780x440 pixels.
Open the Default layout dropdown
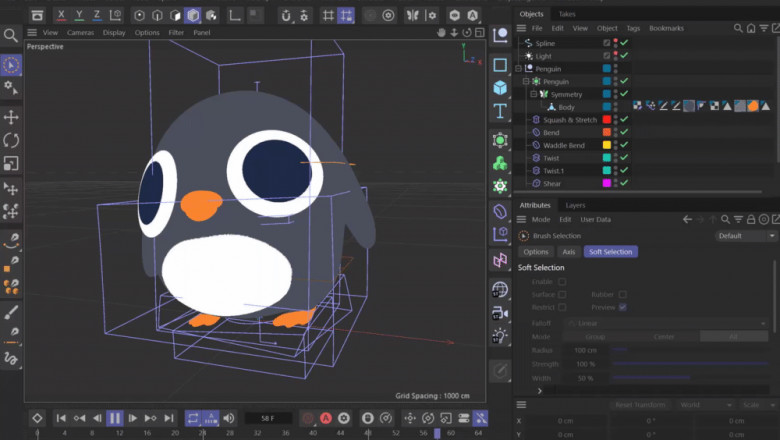coord(746,236)
